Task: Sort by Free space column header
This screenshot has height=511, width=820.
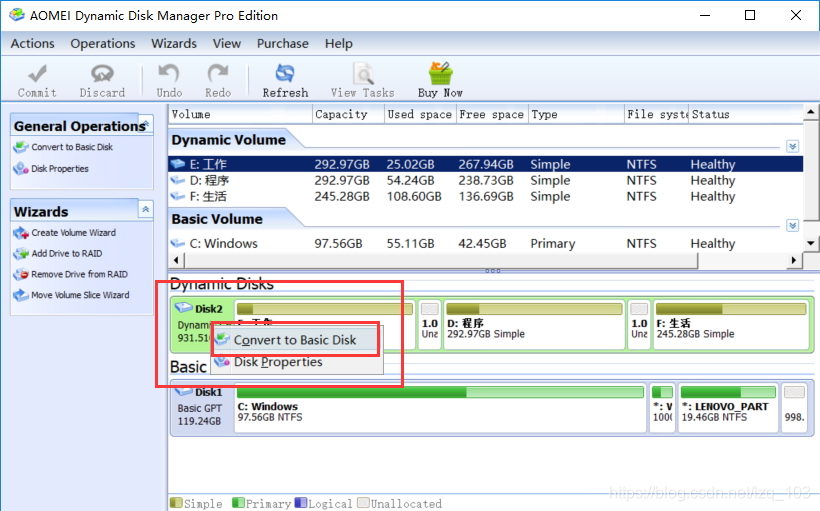Action: pos(492,115)
